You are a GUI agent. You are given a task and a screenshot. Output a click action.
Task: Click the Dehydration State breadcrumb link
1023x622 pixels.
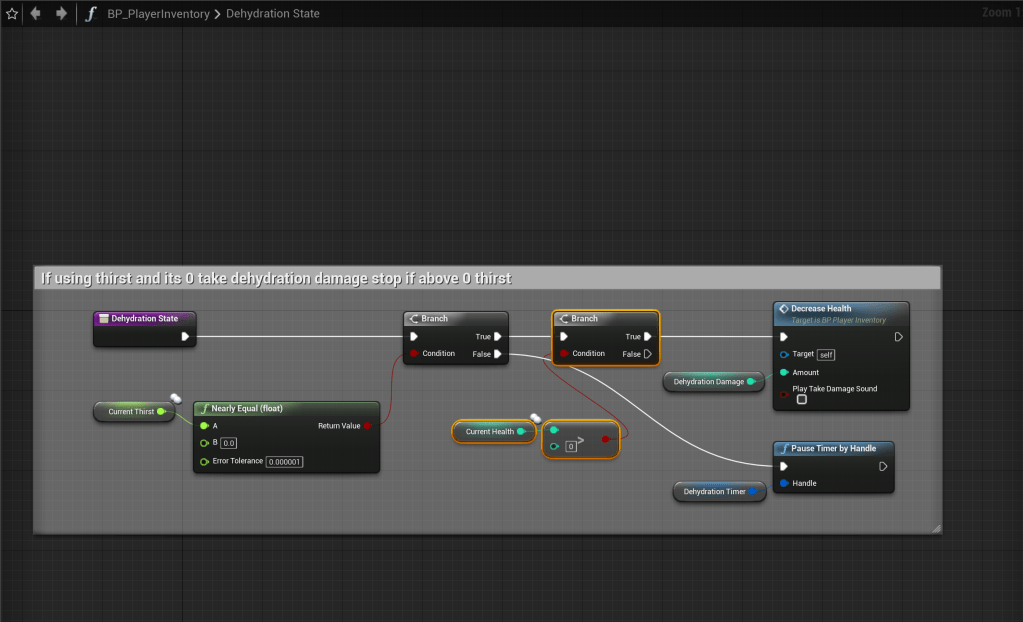[x=273, y=14]
